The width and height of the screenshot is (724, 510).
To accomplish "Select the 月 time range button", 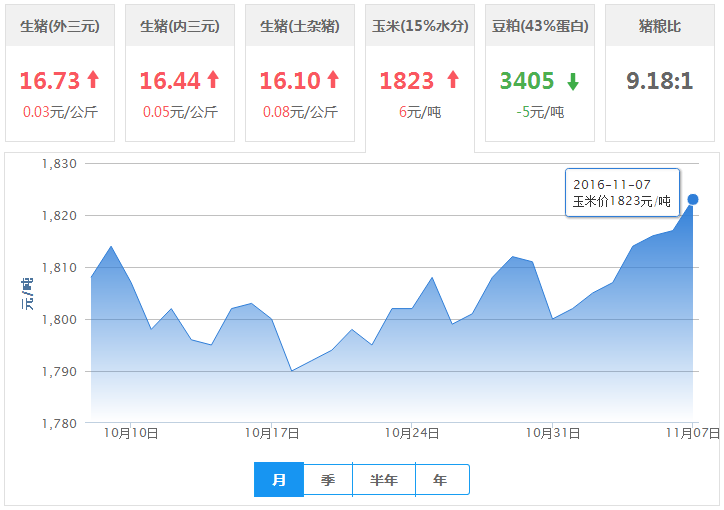I will coord(279,480).
